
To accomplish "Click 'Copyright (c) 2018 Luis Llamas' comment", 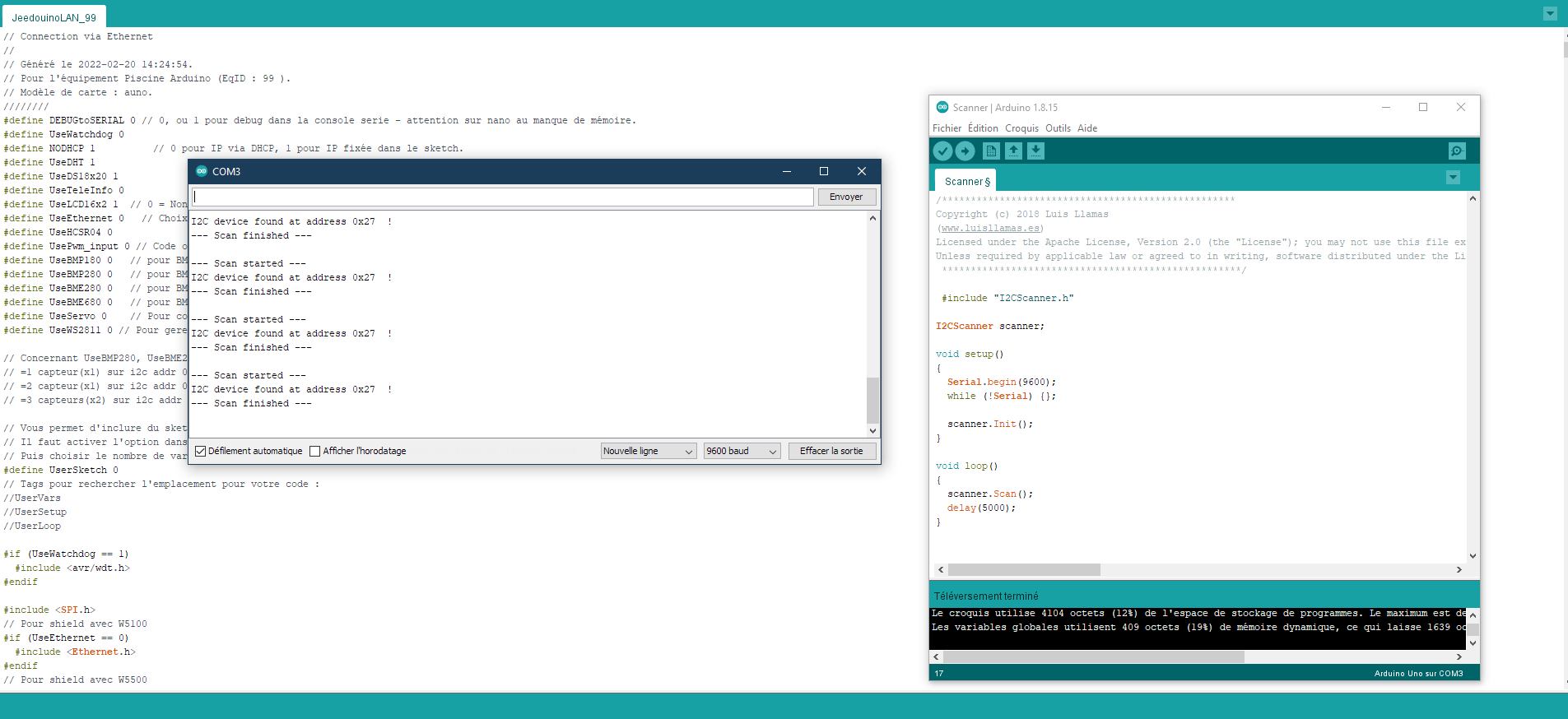I will [1021, 214].
